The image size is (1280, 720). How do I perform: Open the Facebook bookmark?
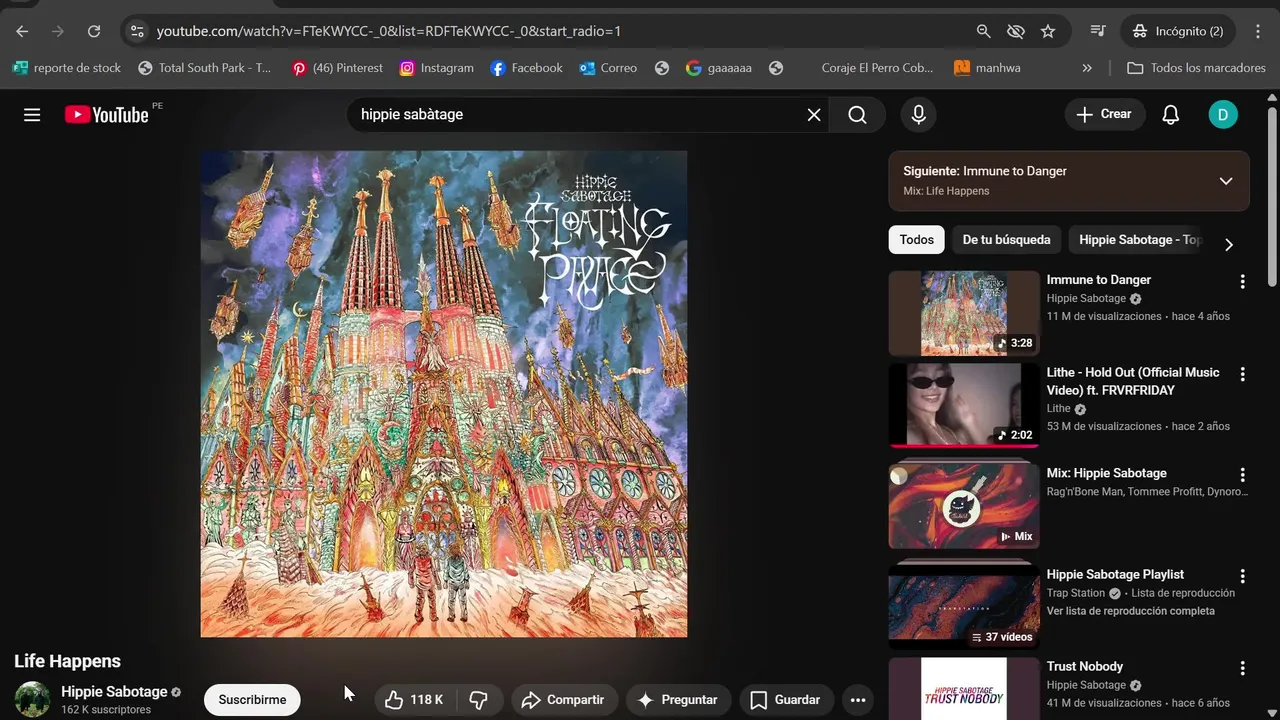coord(526,68)
